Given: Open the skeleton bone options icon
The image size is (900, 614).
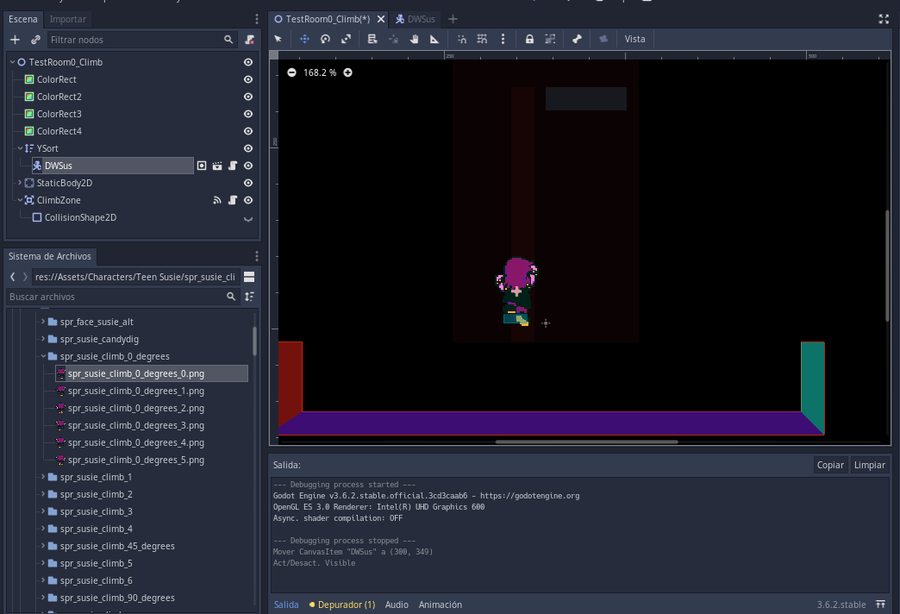Looking at the screenshot, I should click(x=577, y=39).
